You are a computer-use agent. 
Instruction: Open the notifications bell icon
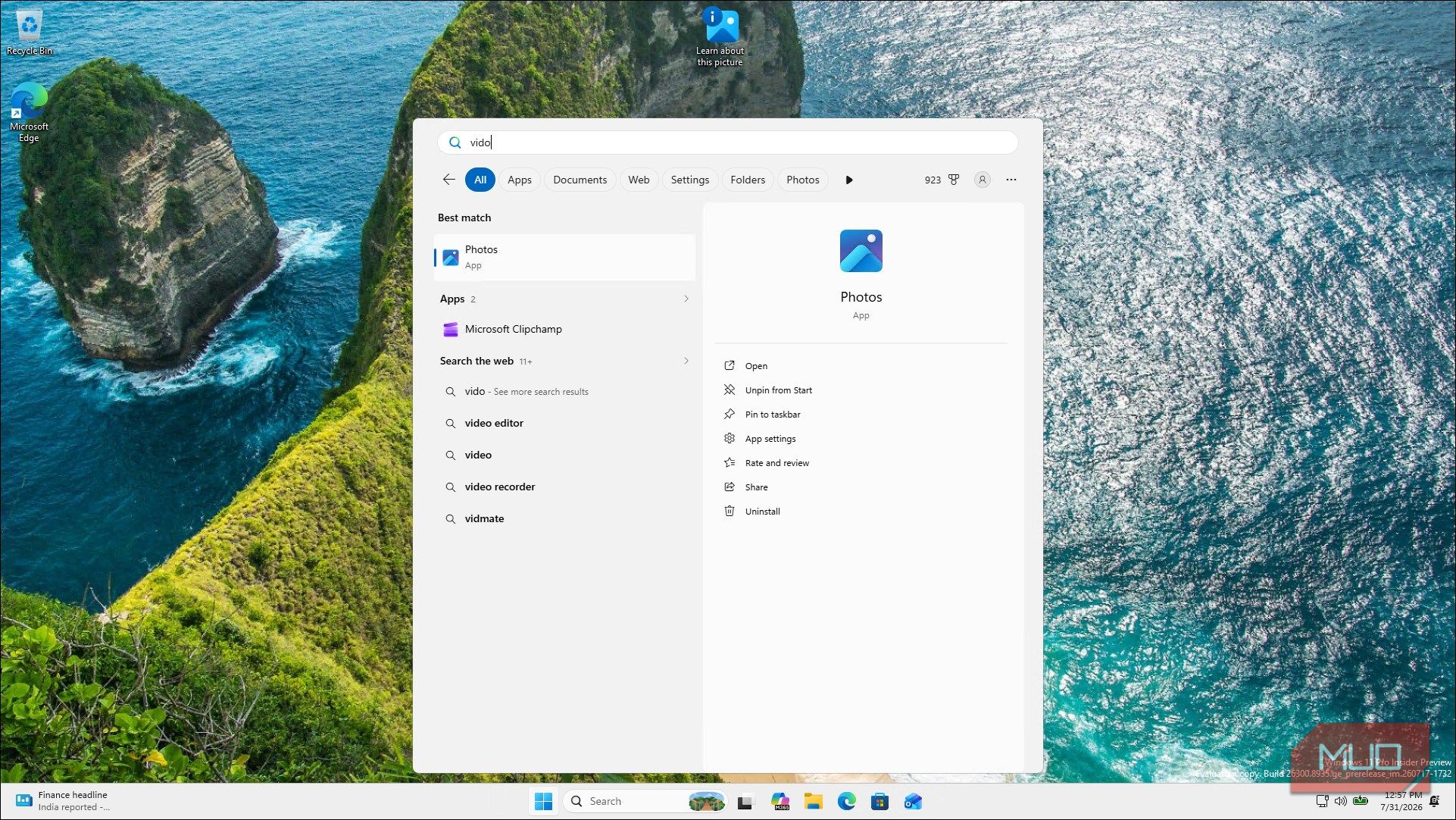(1434, 801)
